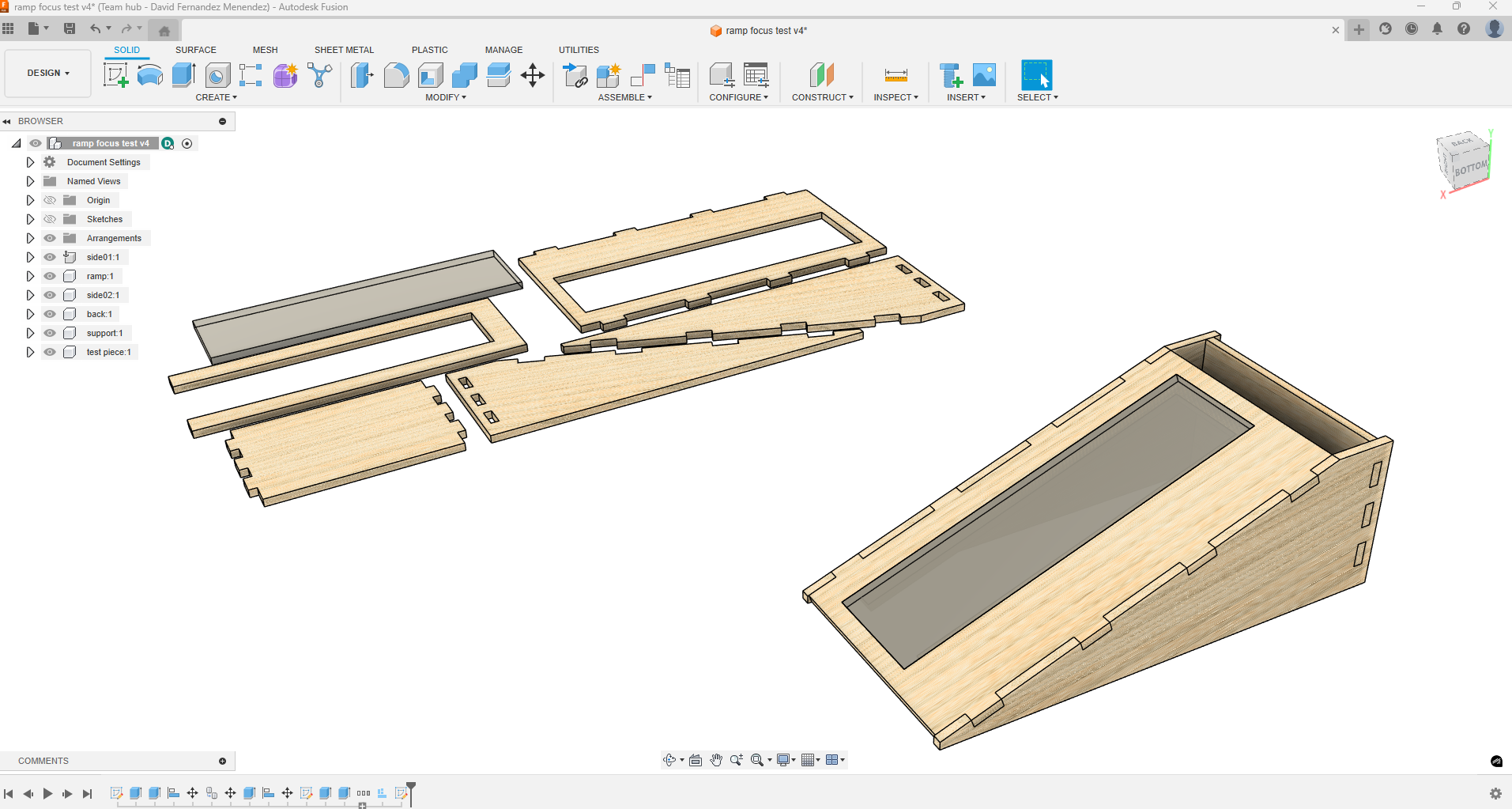
Task: Click the Comments panel header
Action: pyautogui.click(x=43, y=760)
